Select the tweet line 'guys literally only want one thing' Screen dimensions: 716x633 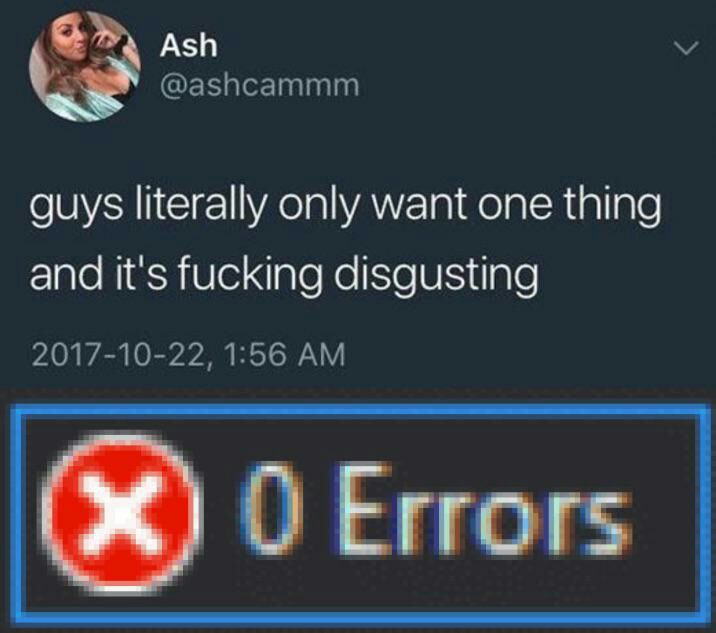click(345, 206)
